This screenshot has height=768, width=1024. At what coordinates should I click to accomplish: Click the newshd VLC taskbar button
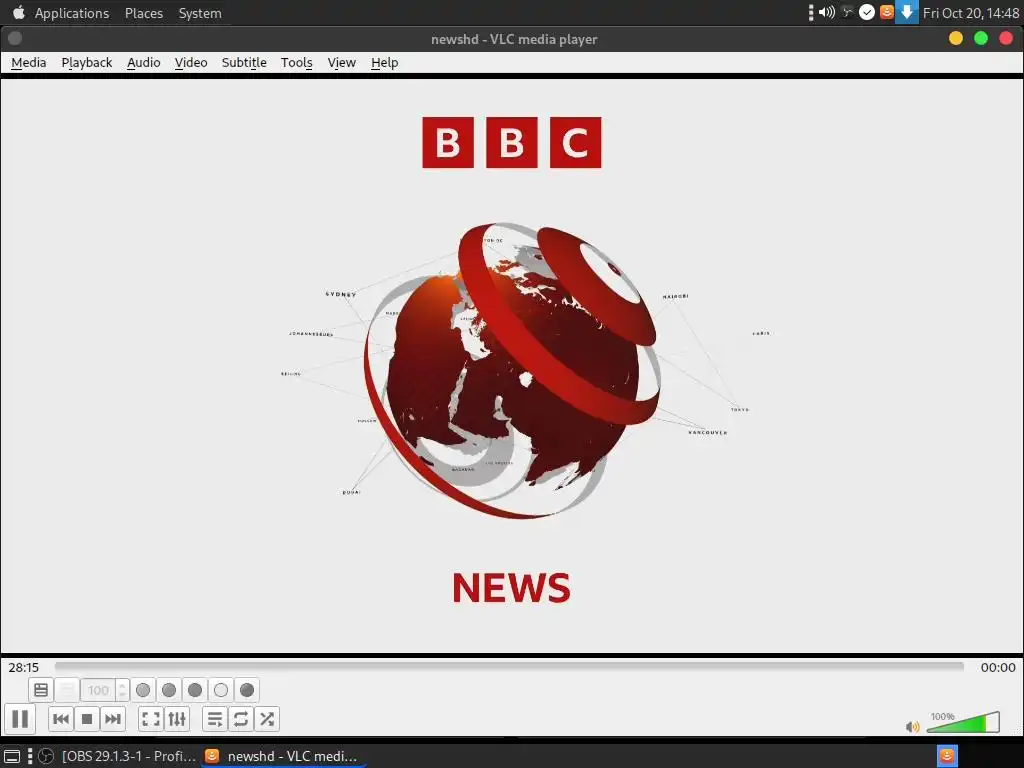pos(281,756)
